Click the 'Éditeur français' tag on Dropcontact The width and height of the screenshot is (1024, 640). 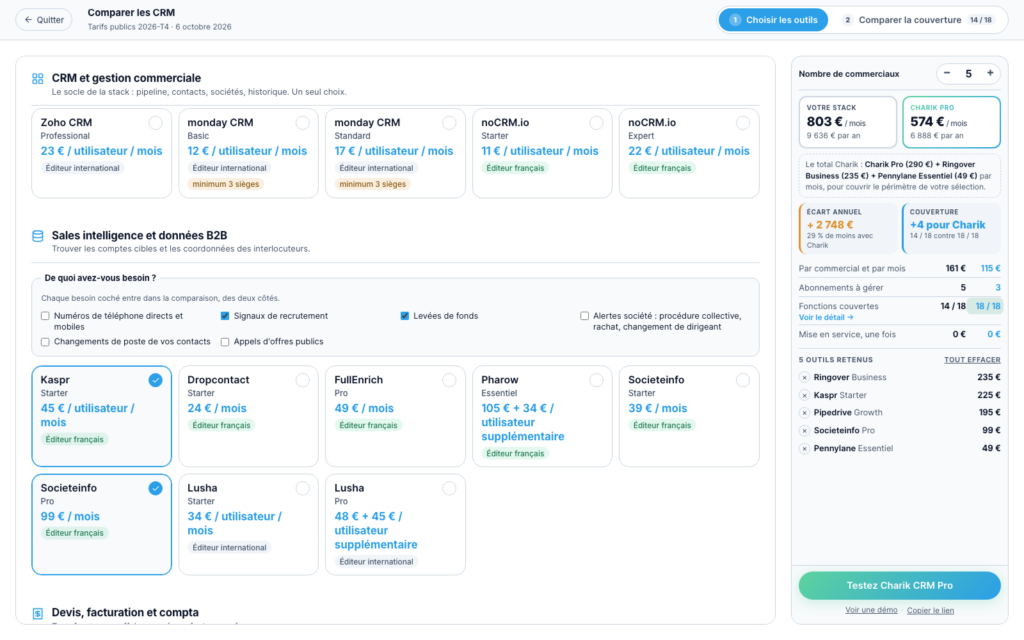[221, 425]
